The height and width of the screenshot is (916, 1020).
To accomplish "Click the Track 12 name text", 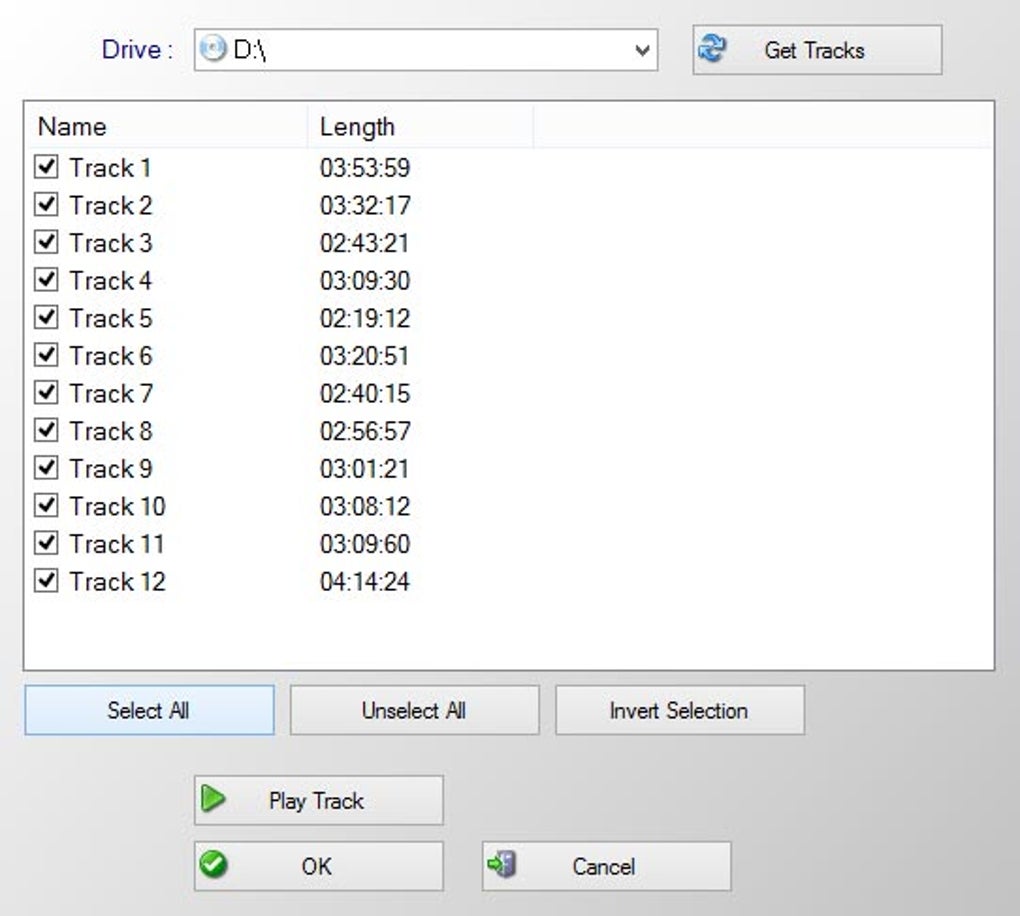I will 118,582.
